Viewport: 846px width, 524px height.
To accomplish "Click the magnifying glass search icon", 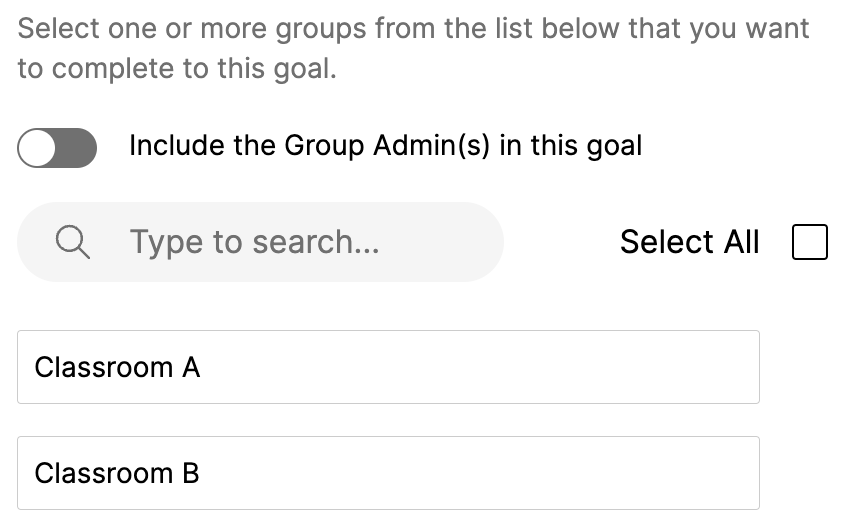I will coord(72,242).
